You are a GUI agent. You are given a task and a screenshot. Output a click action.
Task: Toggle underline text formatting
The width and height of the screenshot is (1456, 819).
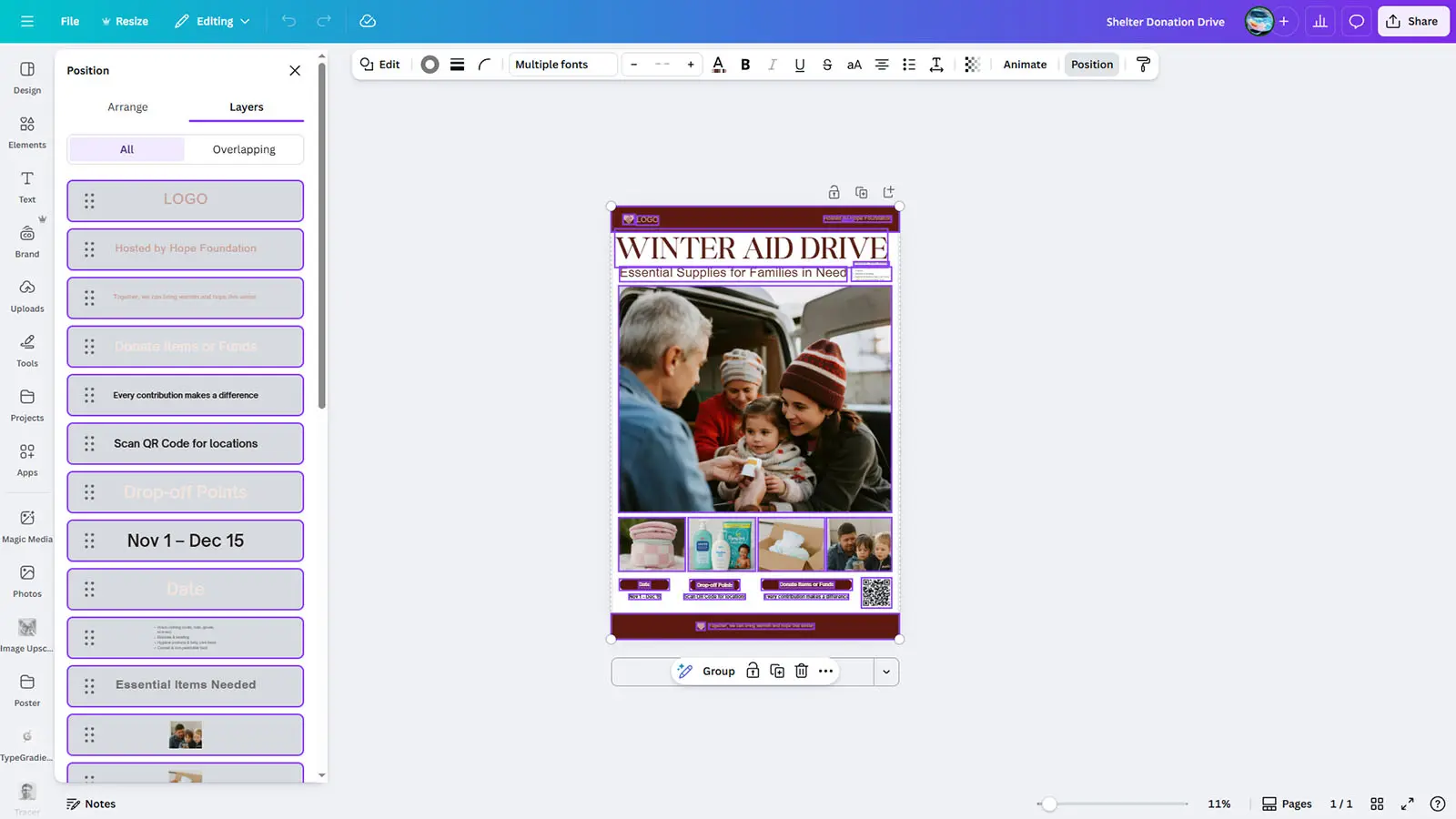pos(799,65)
